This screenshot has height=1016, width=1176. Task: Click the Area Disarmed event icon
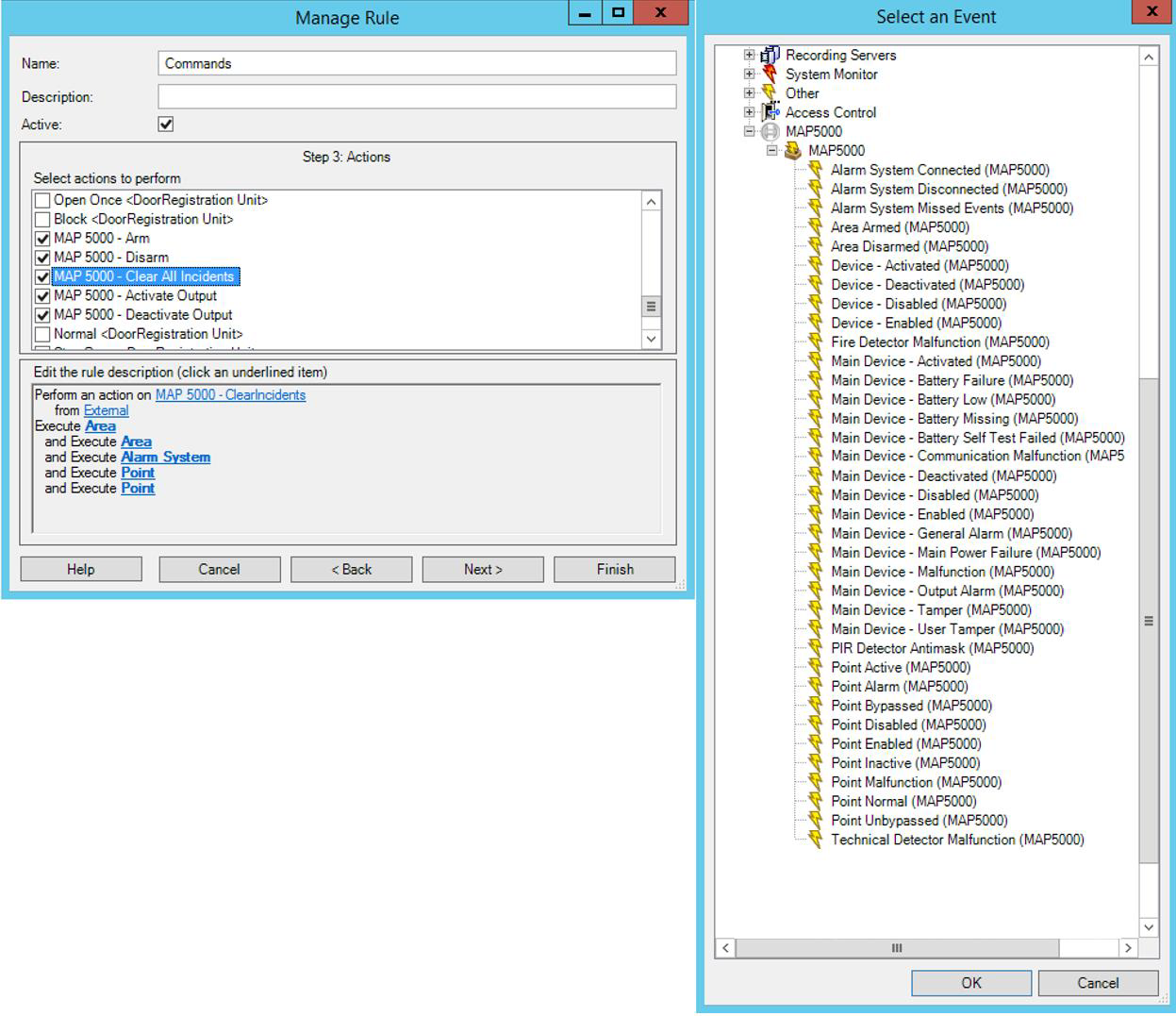click(816, 246)
